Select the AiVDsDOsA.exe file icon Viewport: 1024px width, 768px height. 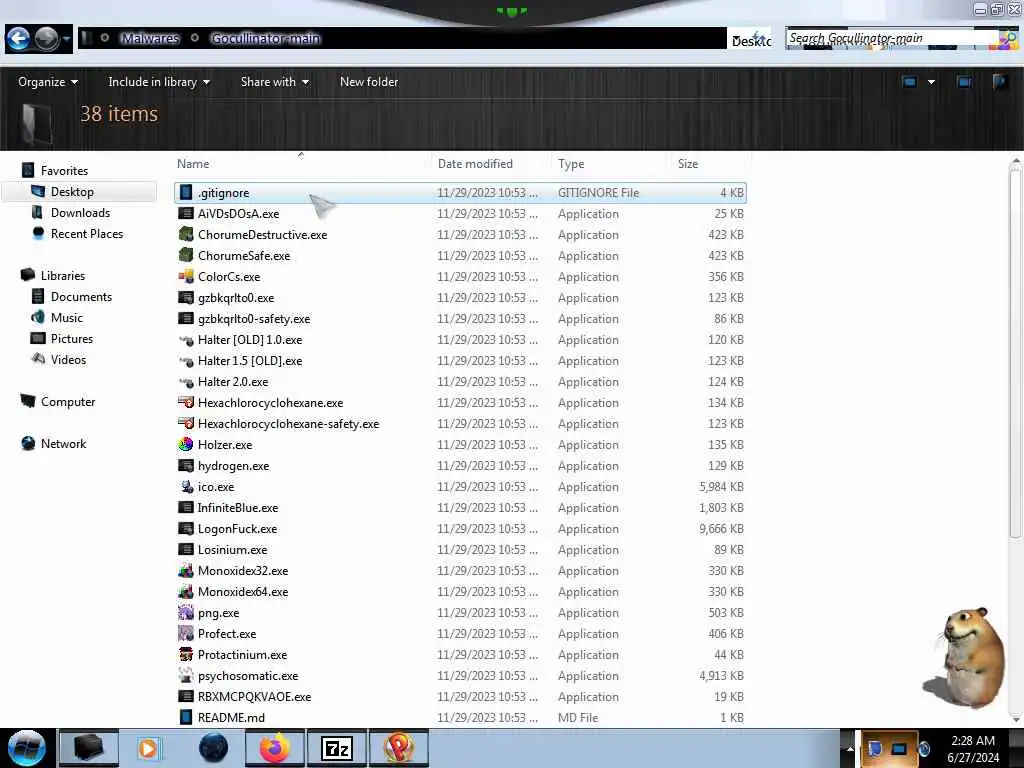tap(186, 213)
